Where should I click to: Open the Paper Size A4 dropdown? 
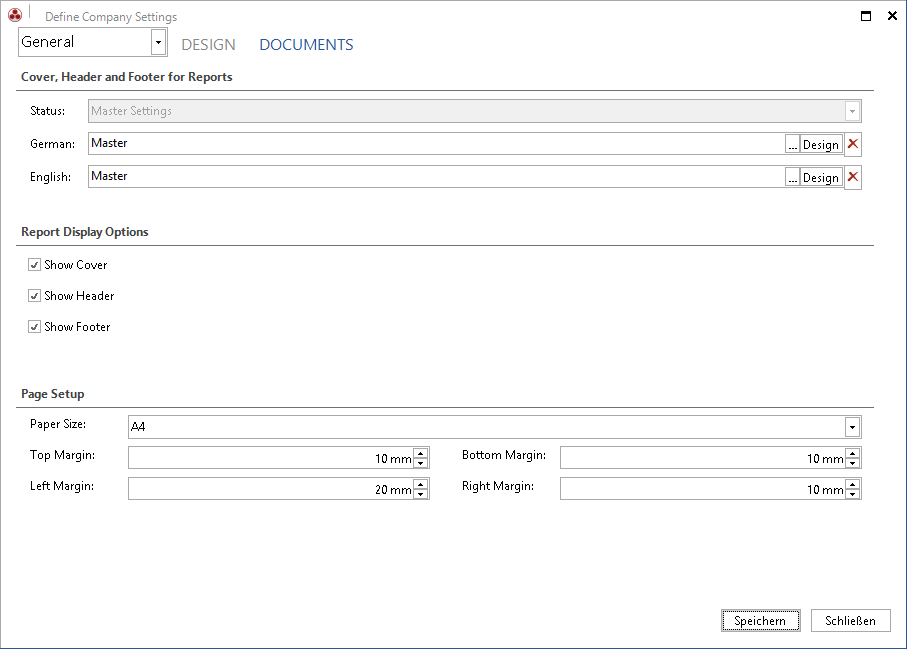pos(852,427)
